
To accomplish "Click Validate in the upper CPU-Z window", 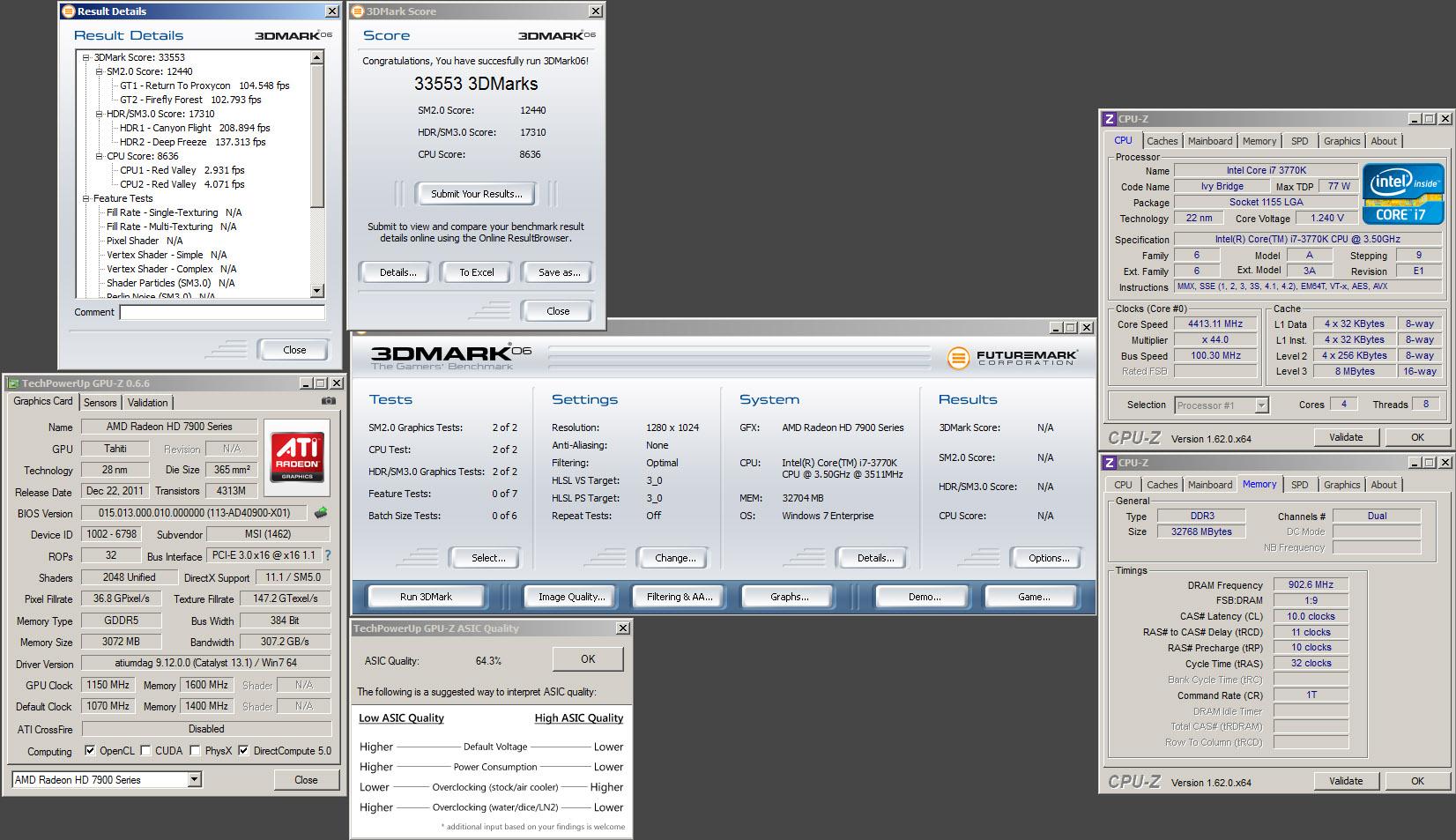I will coord(1345,437).
